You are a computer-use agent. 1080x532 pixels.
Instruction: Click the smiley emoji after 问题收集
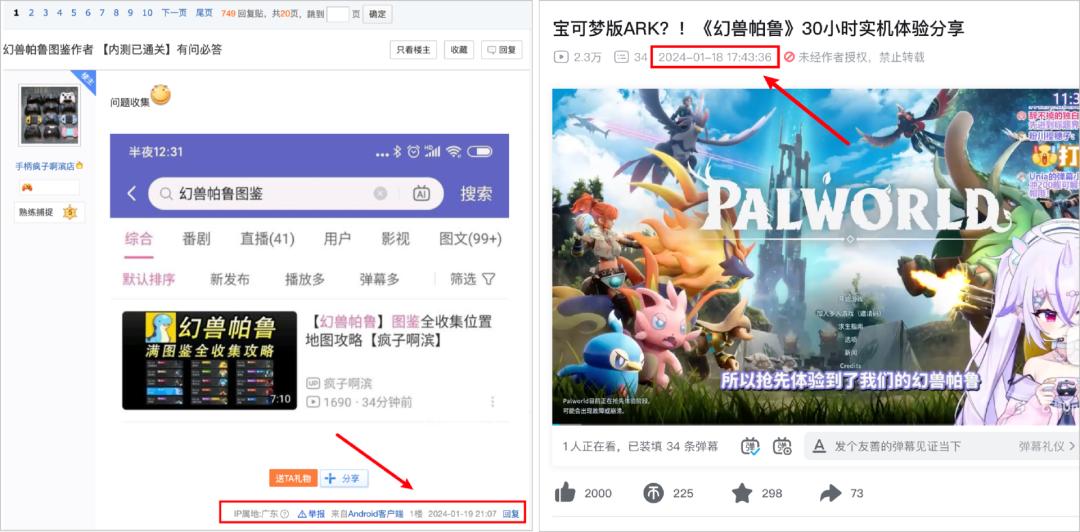pyautogui.click(x=160, y=94)
